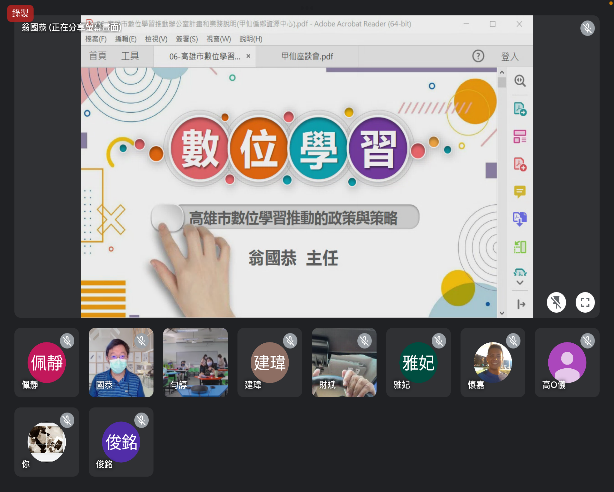Open the purple Combine Files tool icon
Screen dimensions: 614x492
pos(520,219)
